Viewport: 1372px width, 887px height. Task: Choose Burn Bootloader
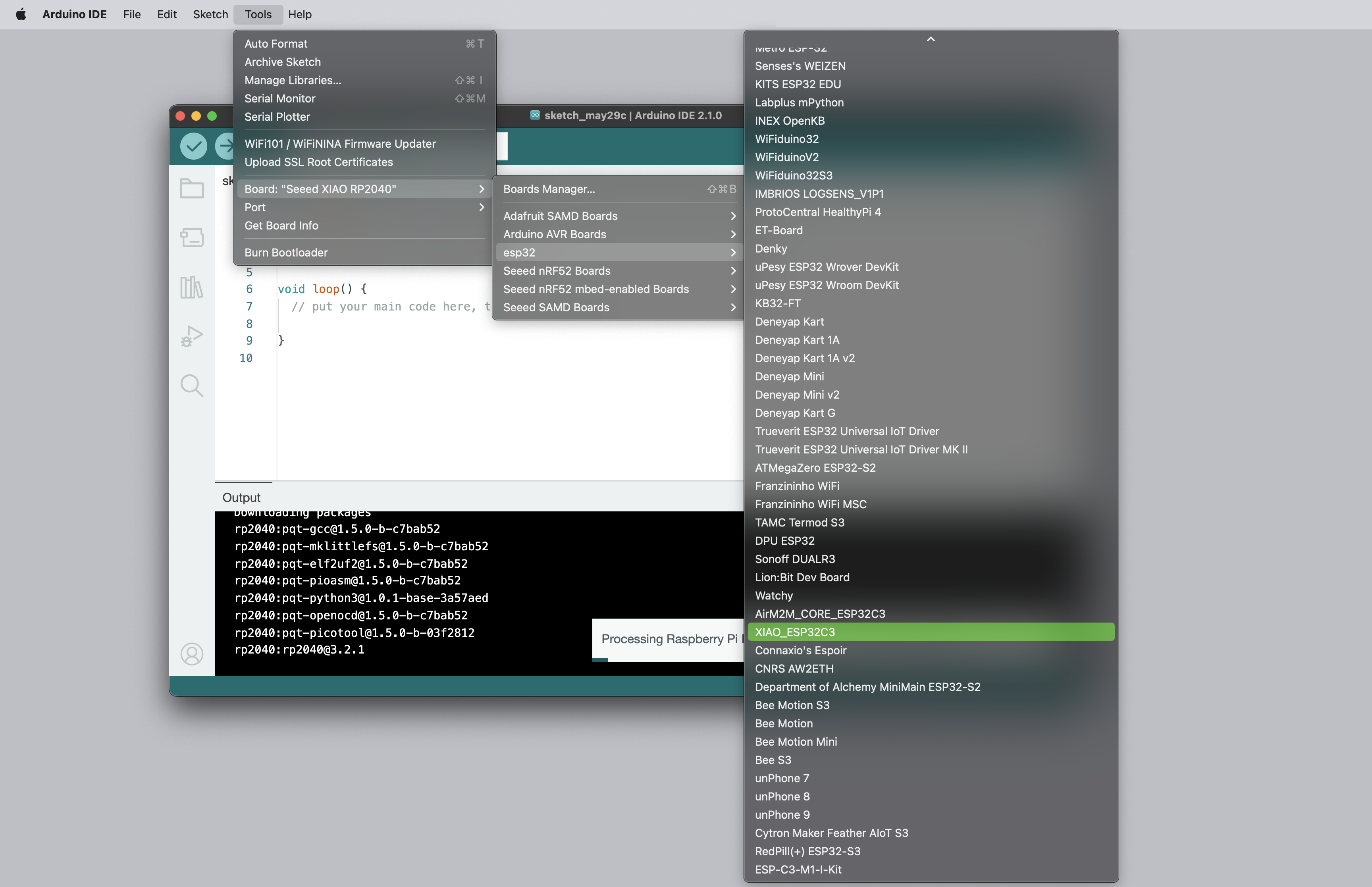364,252
